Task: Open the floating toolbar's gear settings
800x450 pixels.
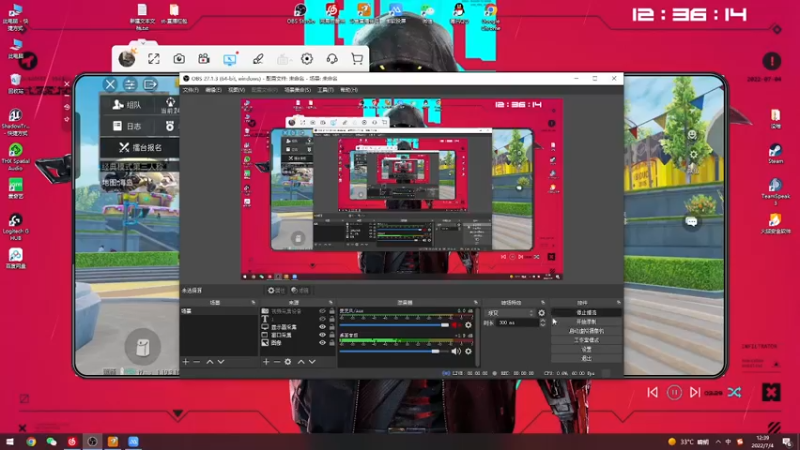Action: (307, 59)
